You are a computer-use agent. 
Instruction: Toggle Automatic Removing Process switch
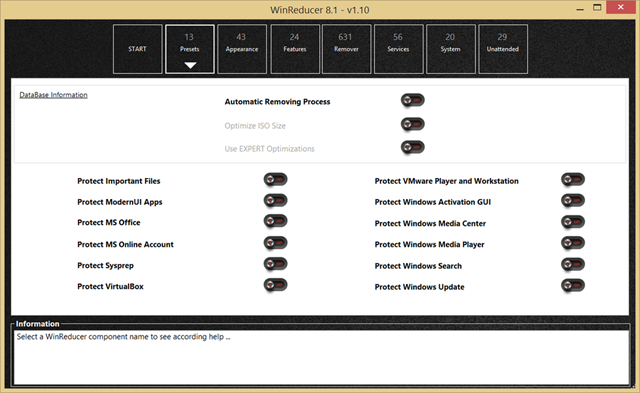pos(413,100)
